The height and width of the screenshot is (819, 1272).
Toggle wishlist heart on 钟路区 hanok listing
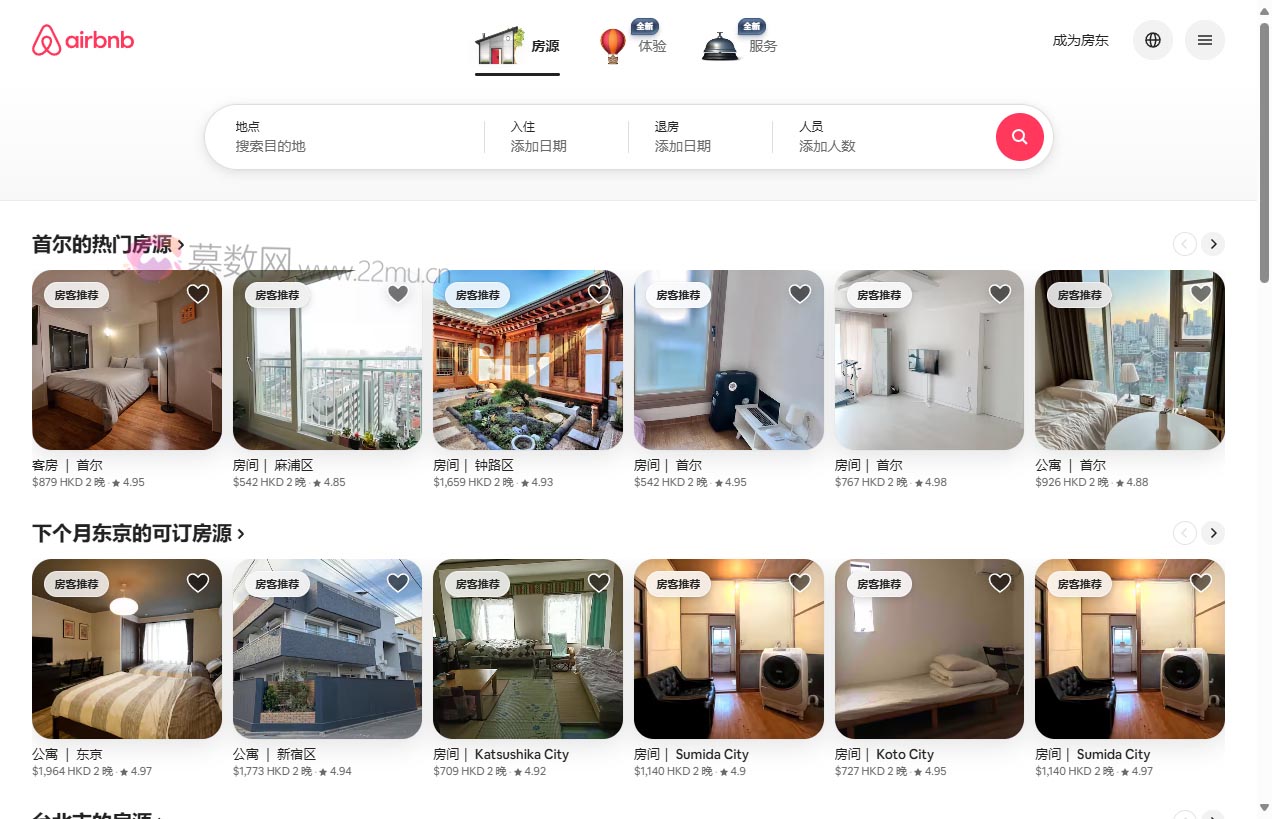(x=599, y=293)
